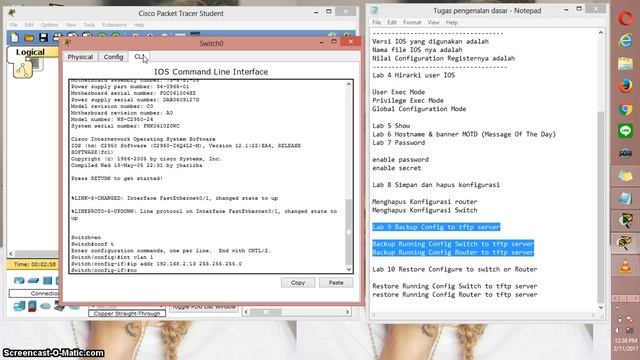Click Notepad window title icon
This screenshot has width=640, height=360.
pos(374,11)
